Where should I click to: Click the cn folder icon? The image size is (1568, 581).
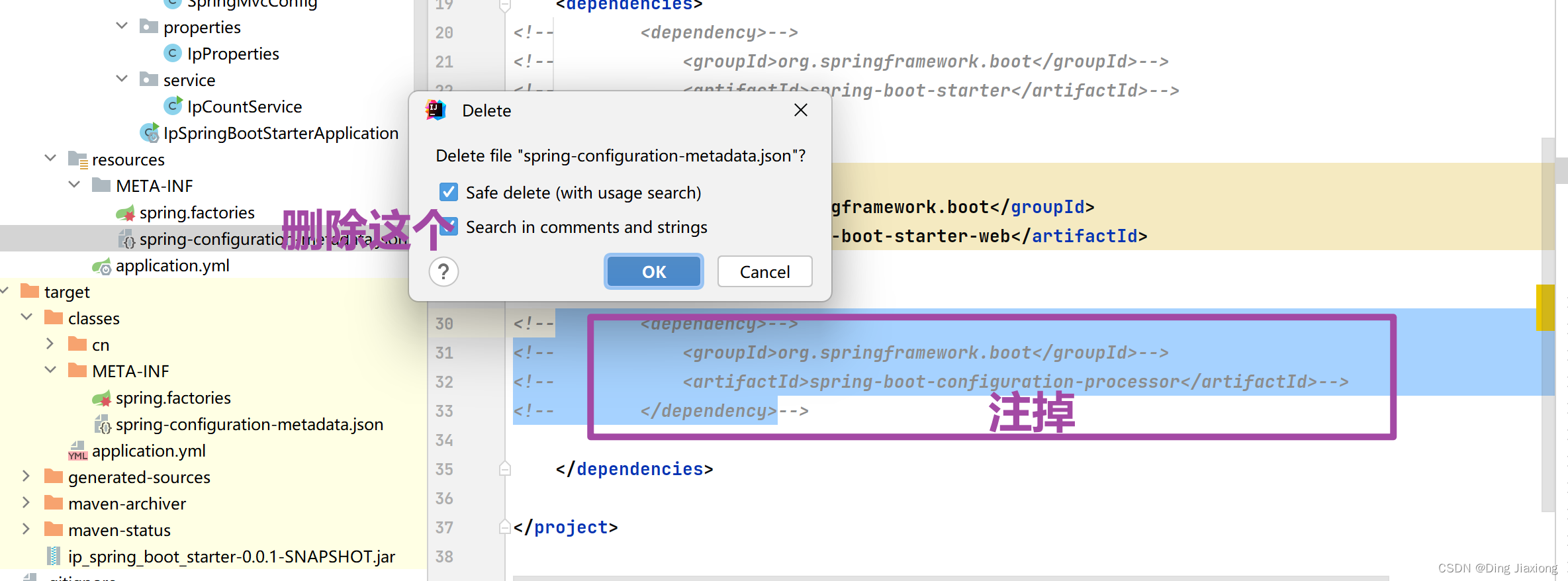[x=77, y=344]
